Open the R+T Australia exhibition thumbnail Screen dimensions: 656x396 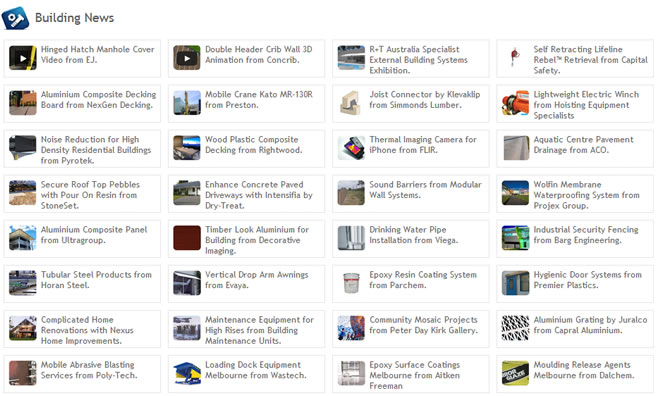[x=351, y=58]
